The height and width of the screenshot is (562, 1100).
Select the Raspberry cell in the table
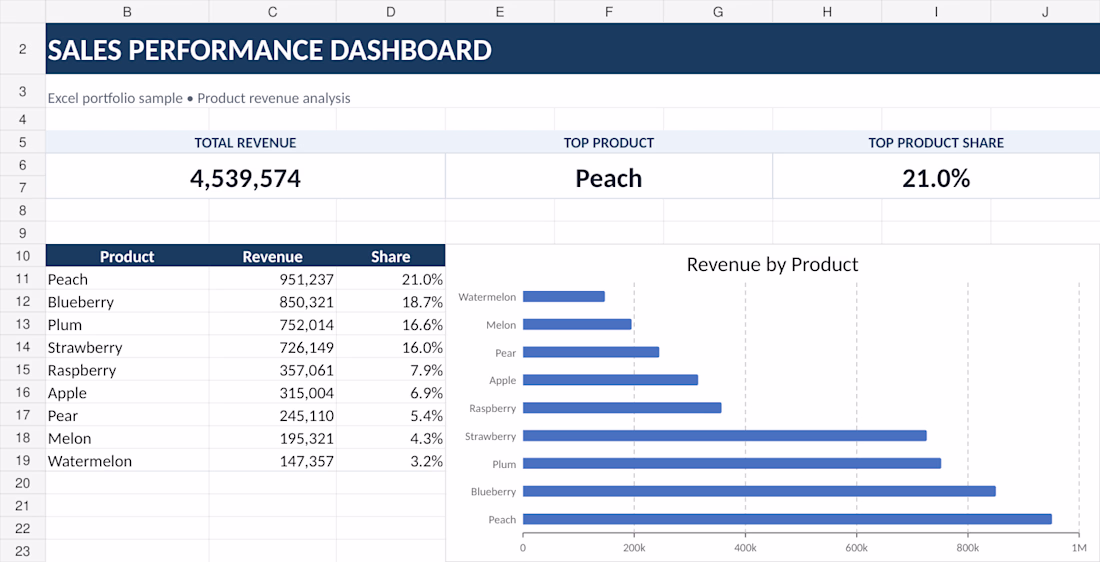pyautogui.click(x=127, y=370)
